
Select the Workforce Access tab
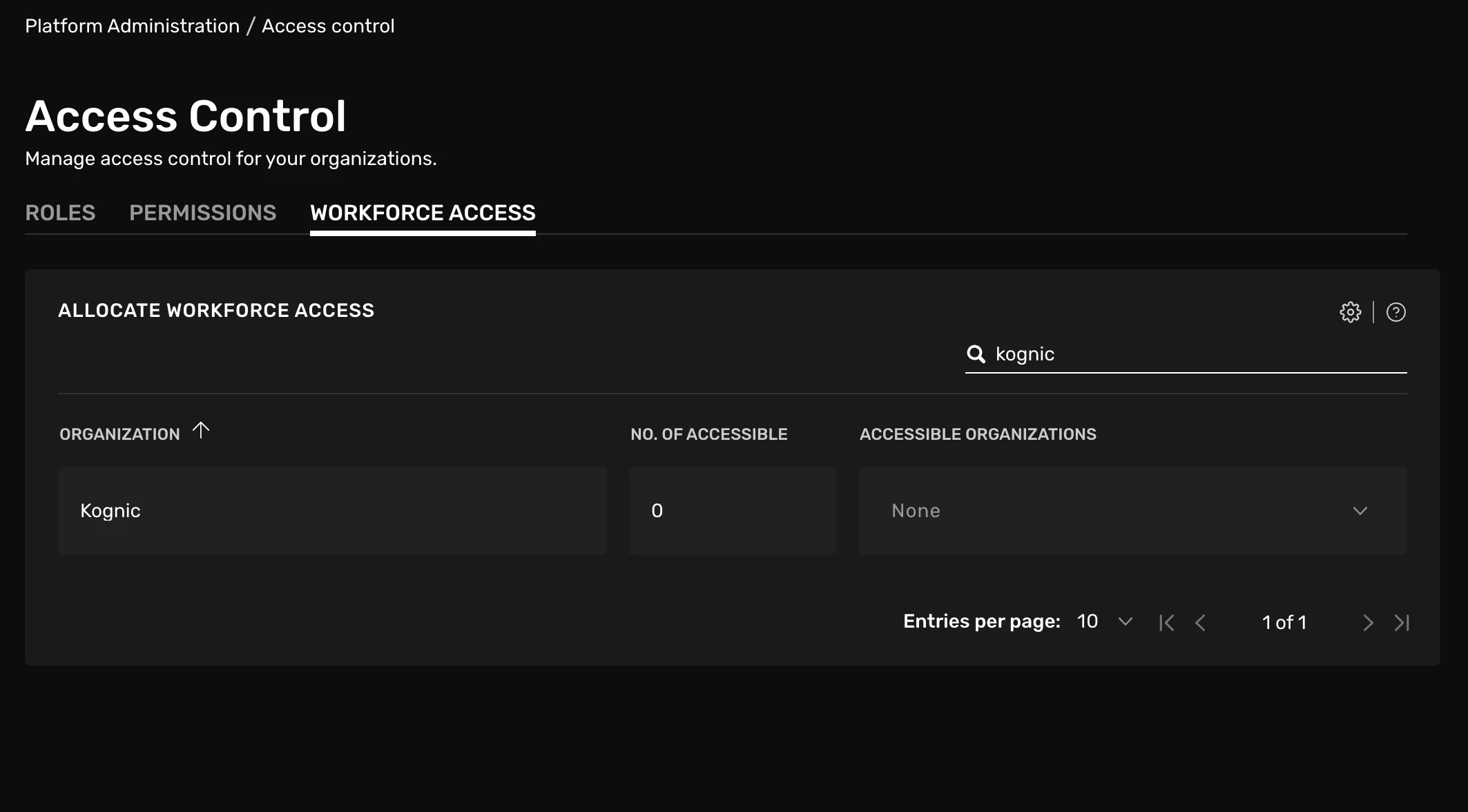pos(423,213)
